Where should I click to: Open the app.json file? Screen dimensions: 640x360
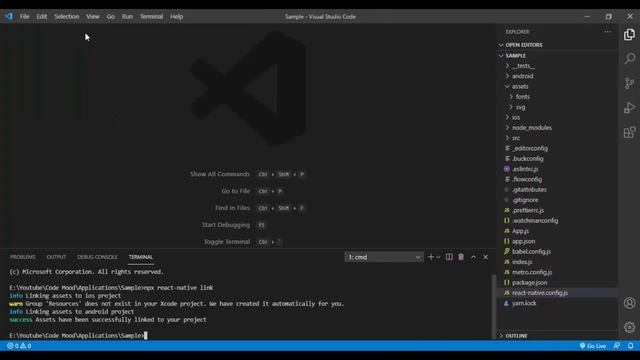(558, 241)
